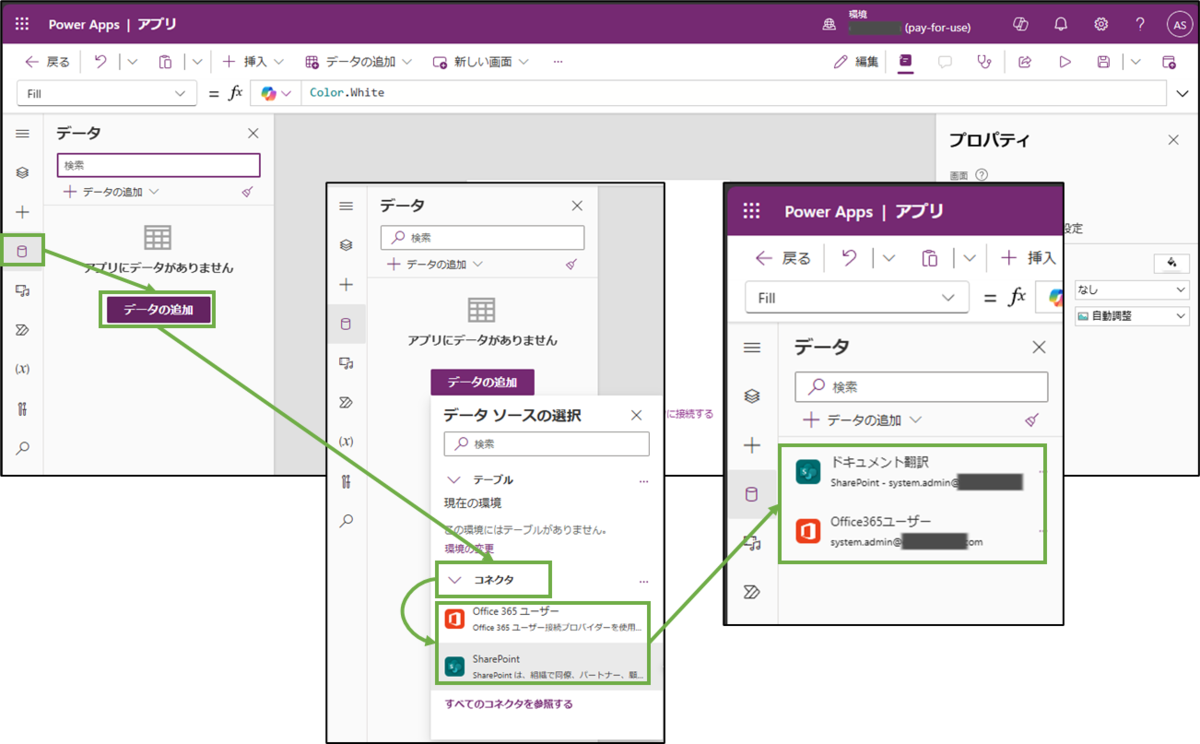
Task: Open the help question mark in the header
Action: click(1140, 24)
